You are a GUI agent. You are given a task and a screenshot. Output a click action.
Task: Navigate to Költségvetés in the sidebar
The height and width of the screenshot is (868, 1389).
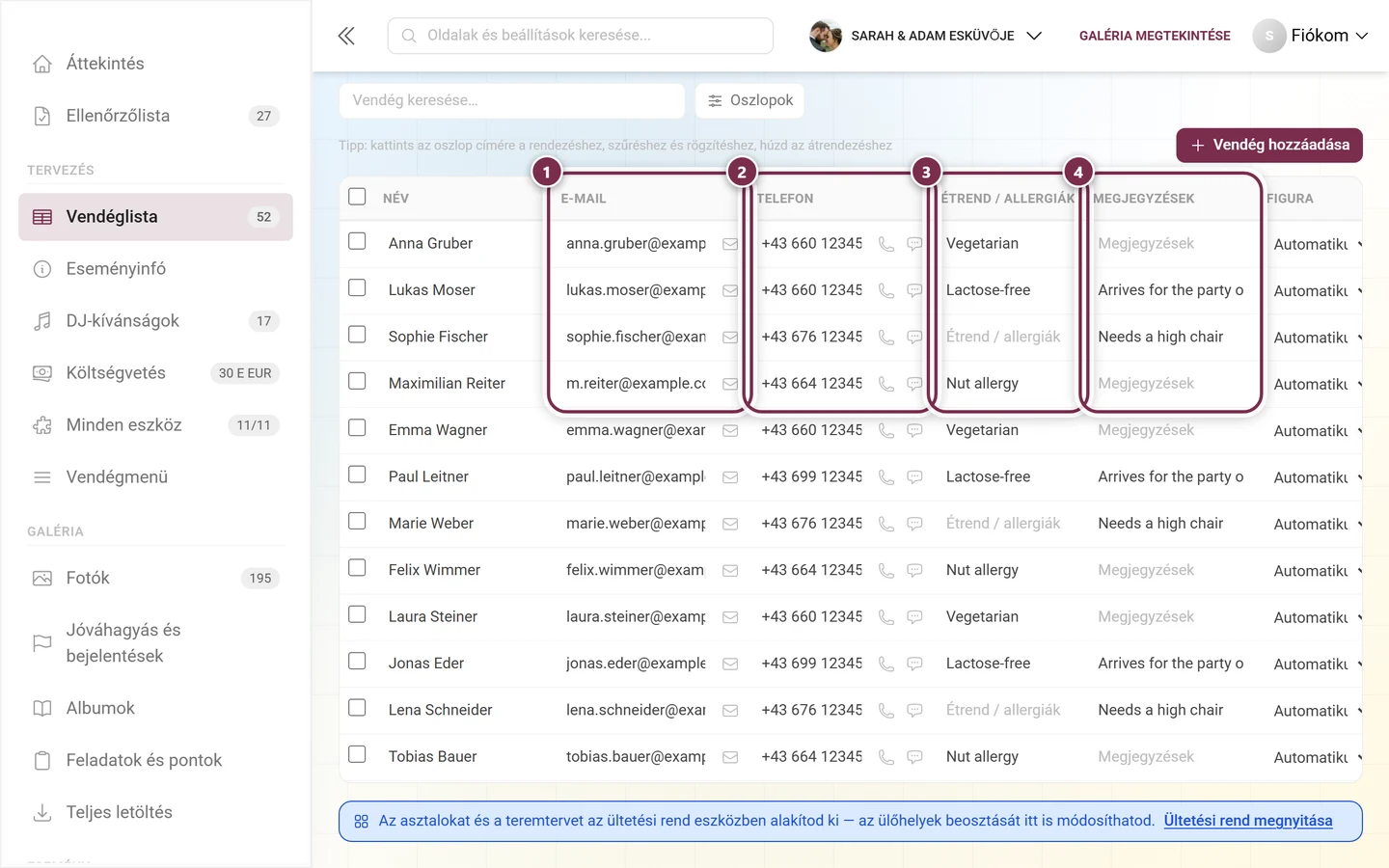(155, 373)
